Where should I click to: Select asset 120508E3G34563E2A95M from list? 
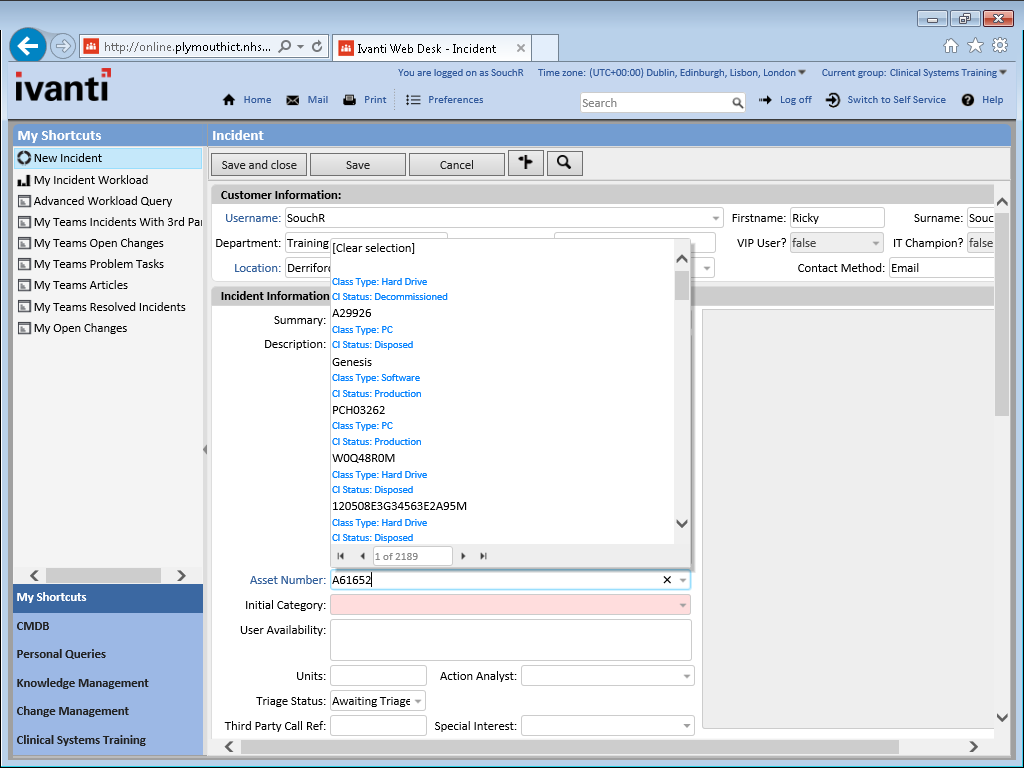pos(400,506)
